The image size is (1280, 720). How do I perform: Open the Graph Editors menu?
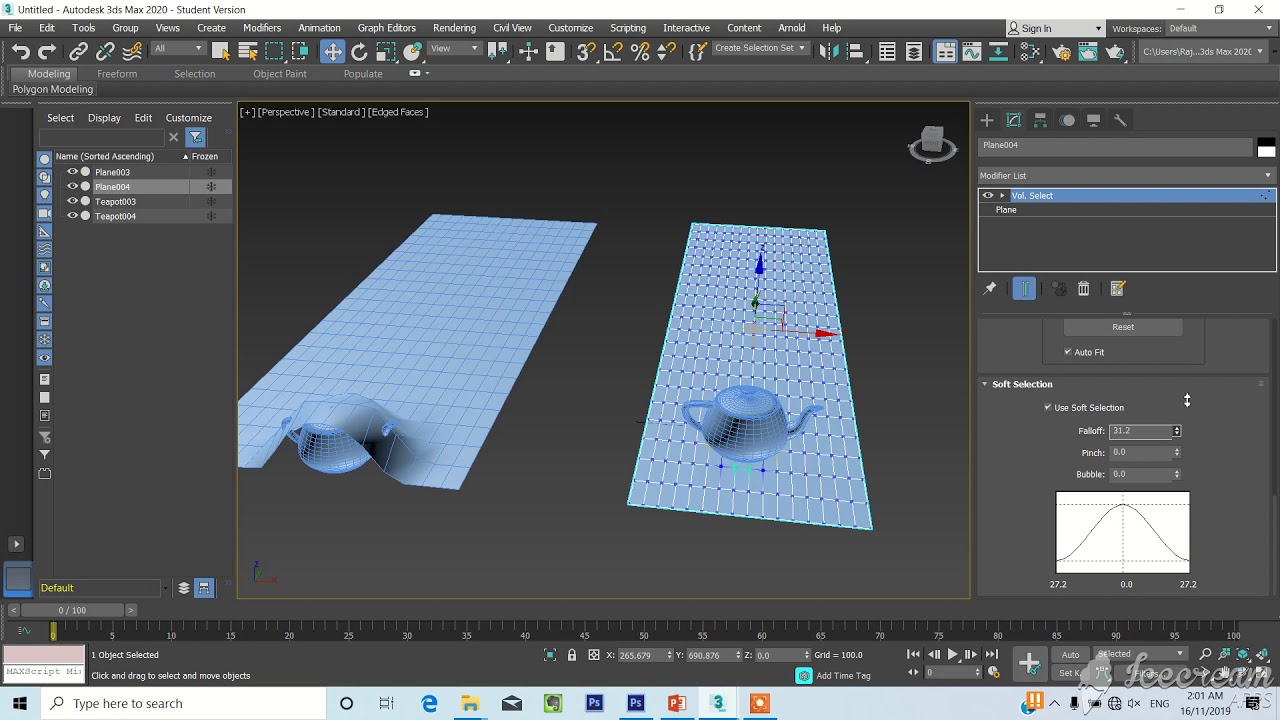pyautogui.click(x=386, y=28)
